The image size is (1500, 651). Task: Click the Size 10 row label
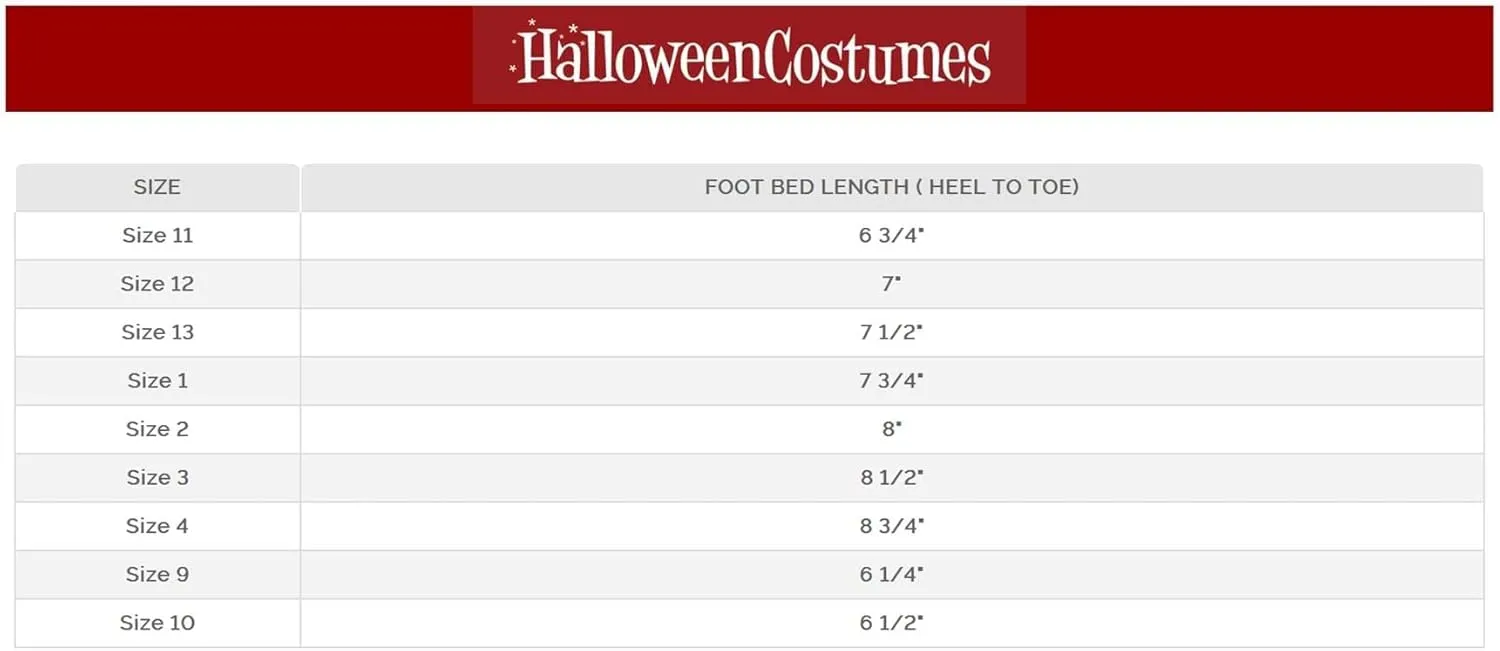click(157, 622)
